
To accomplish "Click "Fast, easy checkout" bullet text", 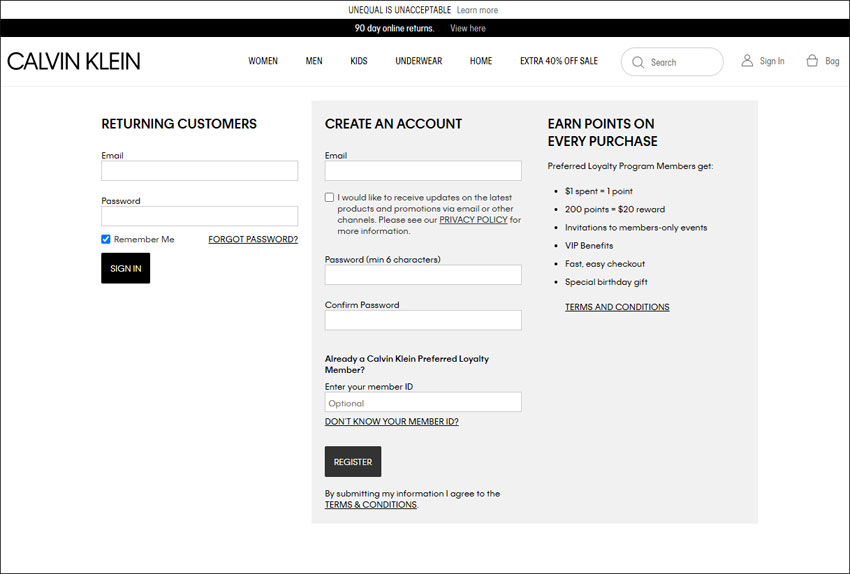I will pos(605,264).
